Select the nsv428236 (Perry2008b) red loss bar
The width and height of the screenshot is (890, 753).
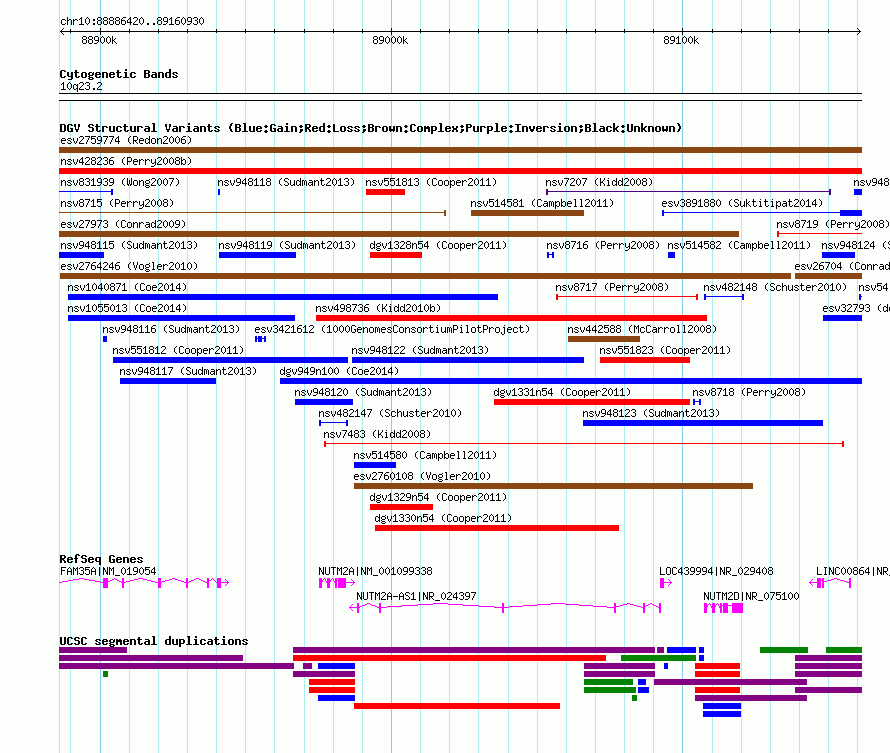[x=460, y=171]
